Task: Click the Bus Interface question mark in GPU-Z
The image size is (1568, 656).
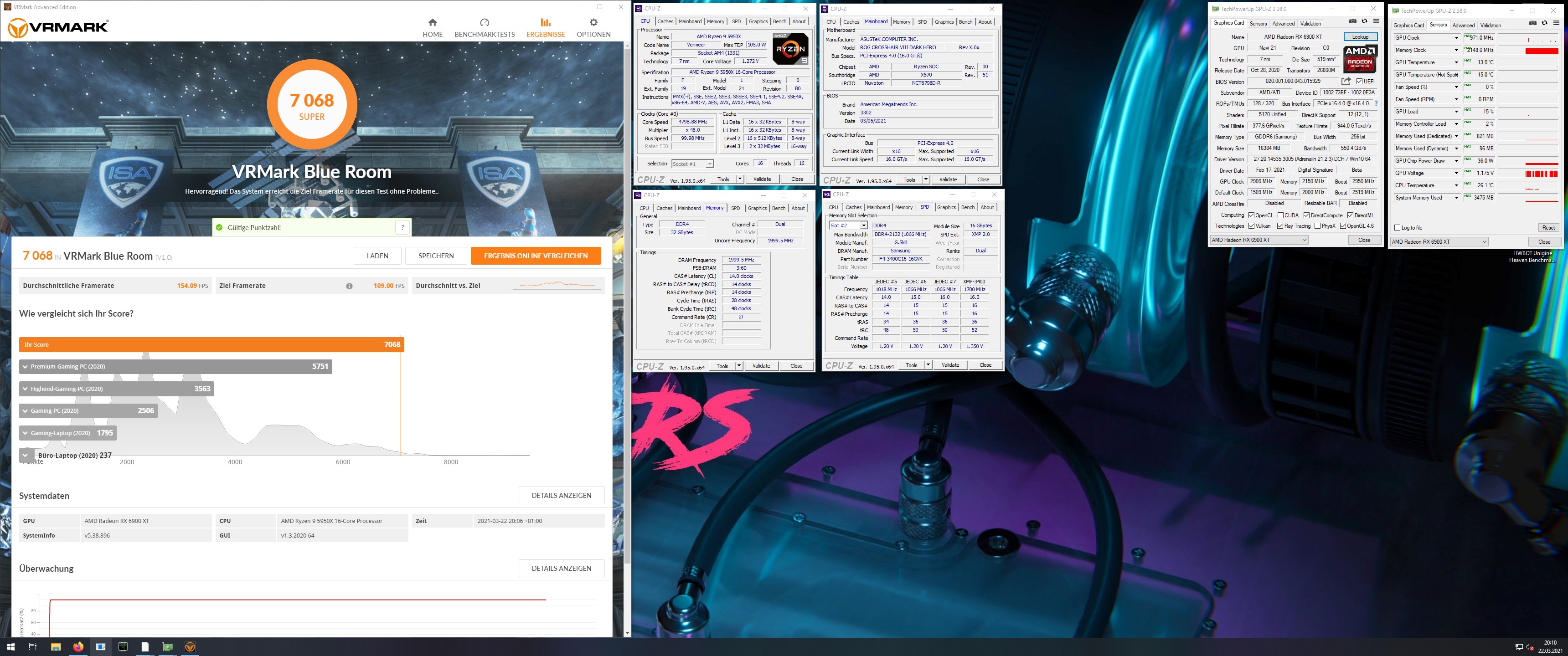Action: pyautogui.click(x=1376, y=103)
